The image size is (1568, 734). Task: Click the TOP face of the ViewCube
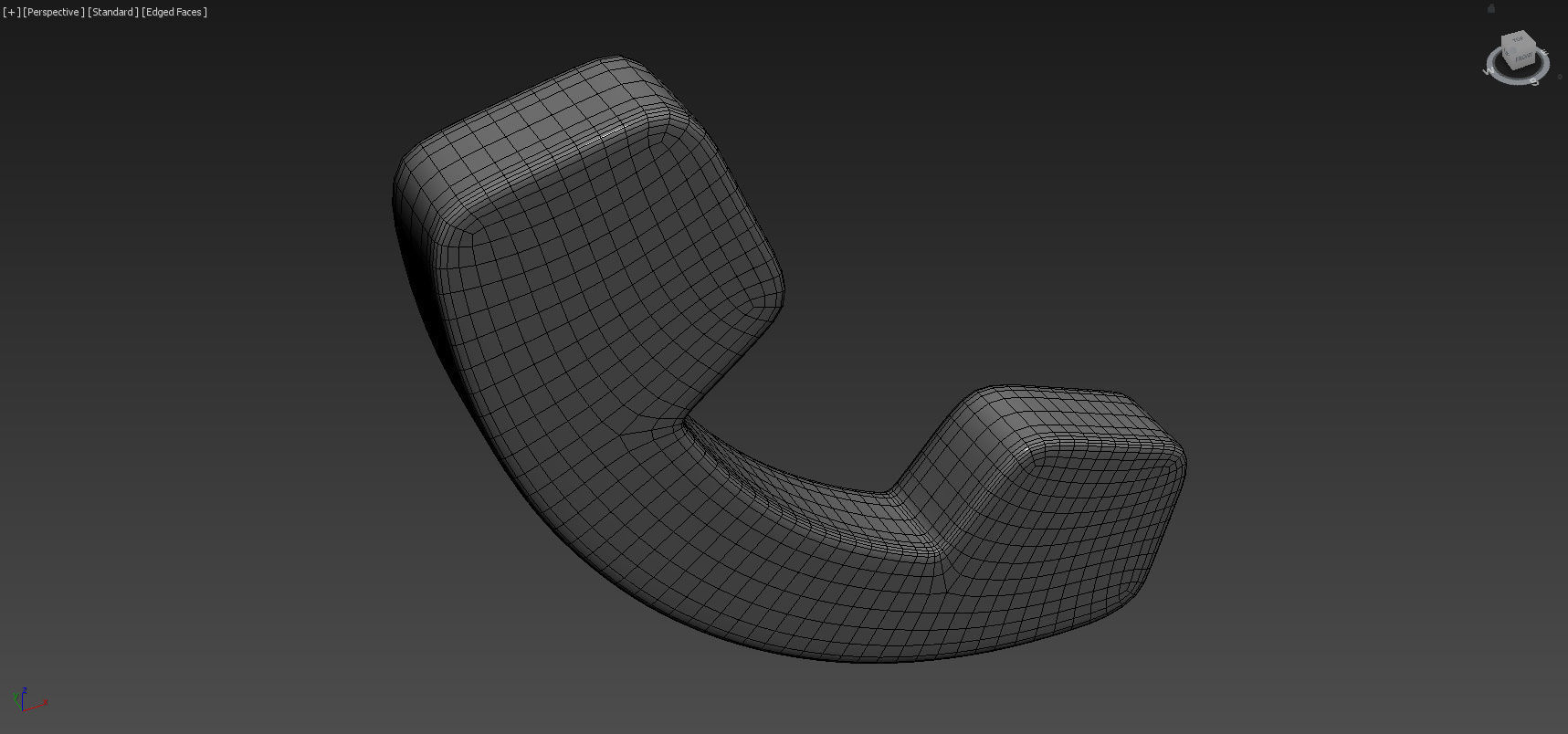pos(1519,39)
